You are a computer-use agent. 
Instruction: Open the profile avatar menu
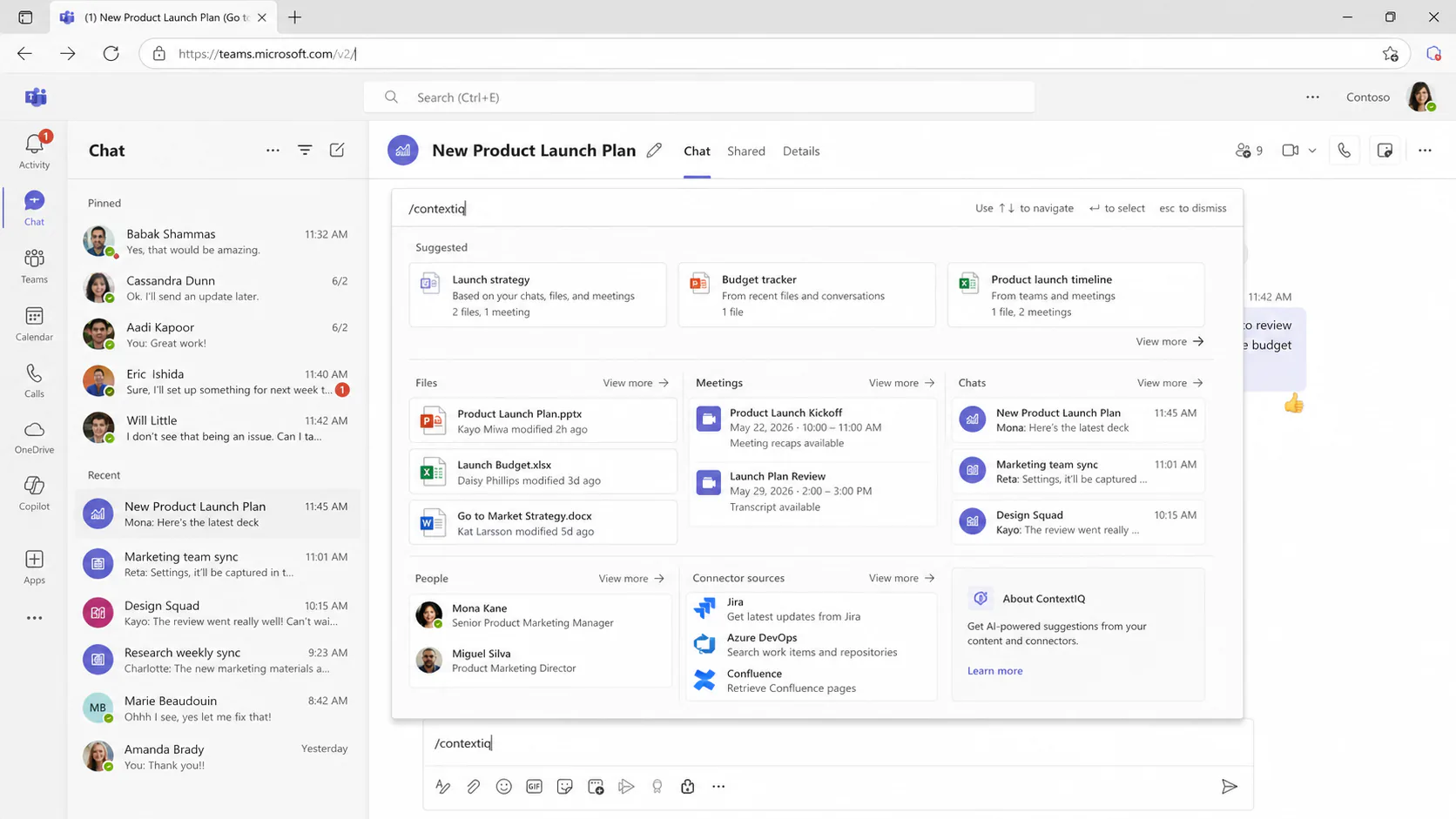tap(1421, 97)
